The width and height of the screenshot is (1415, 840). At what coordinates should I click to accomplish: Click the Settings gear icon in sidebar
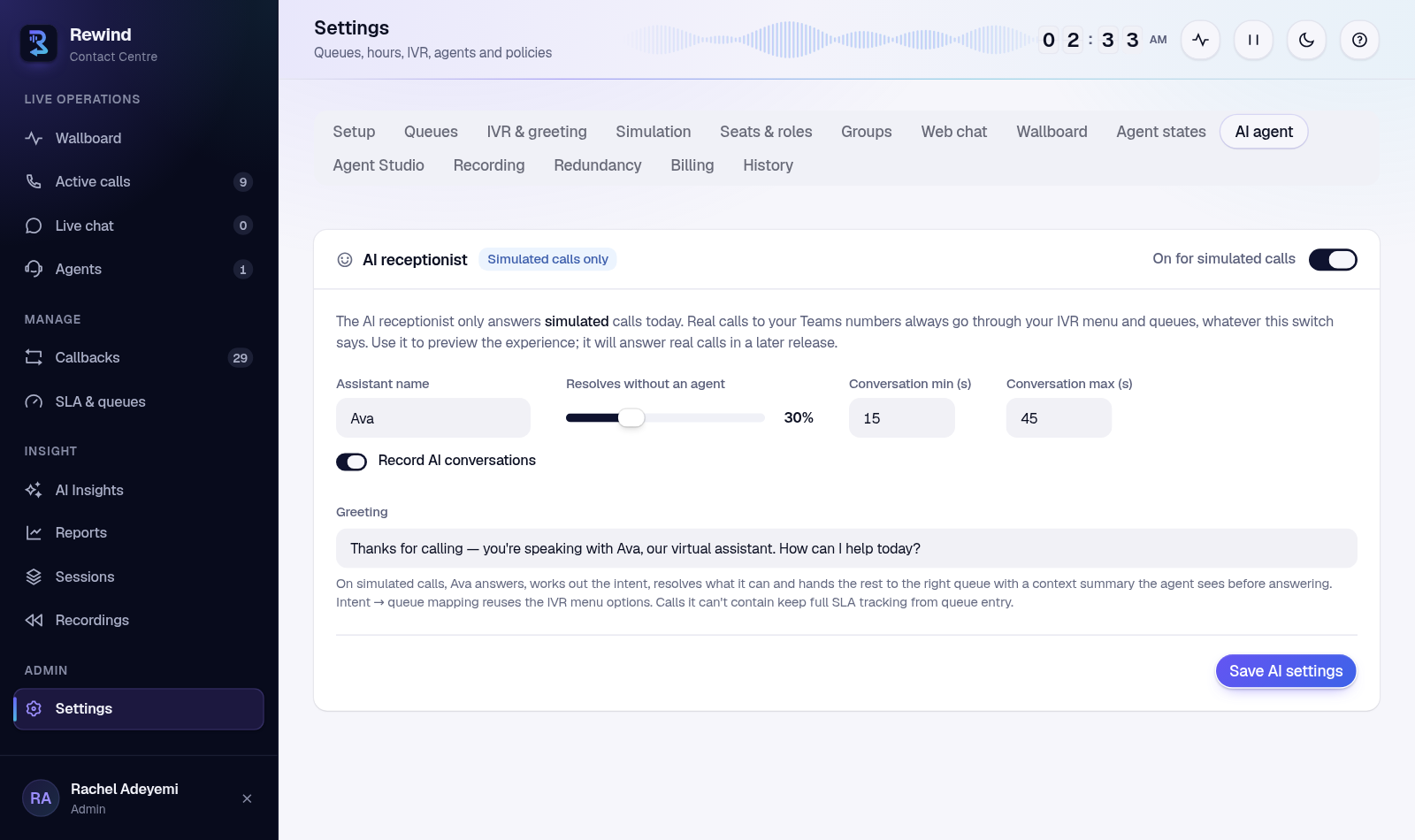[34, 708]
